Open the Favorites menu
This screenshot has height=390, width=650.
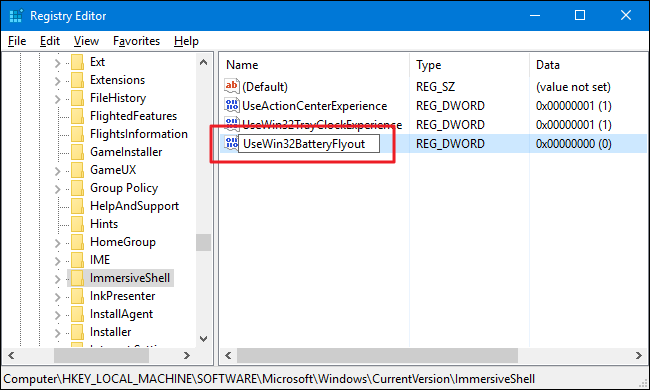[x=136, y=41]
